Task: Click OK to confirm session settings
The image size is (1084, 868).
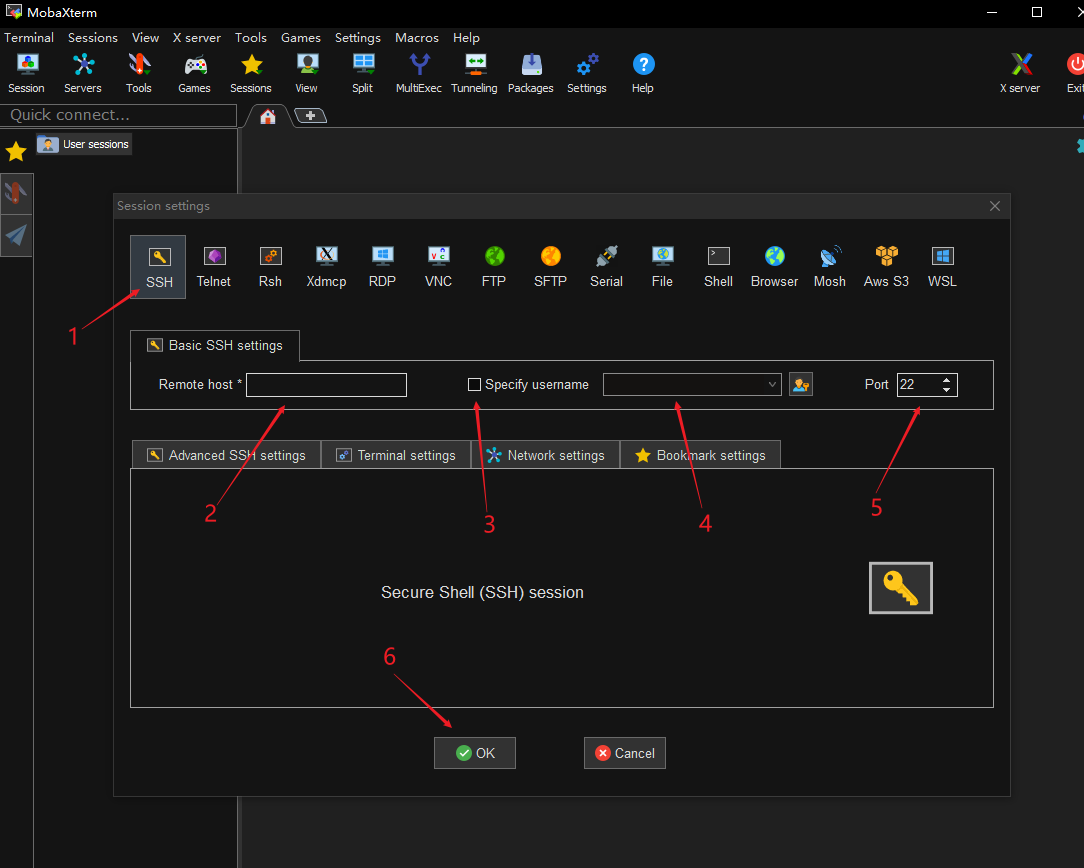Action: 475,753
